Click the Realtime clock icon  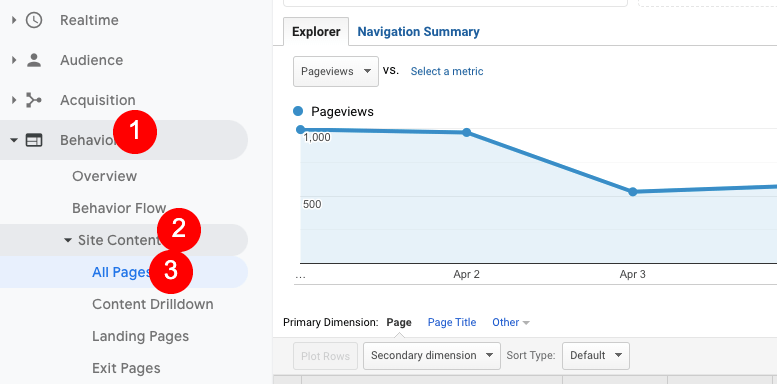34,20
